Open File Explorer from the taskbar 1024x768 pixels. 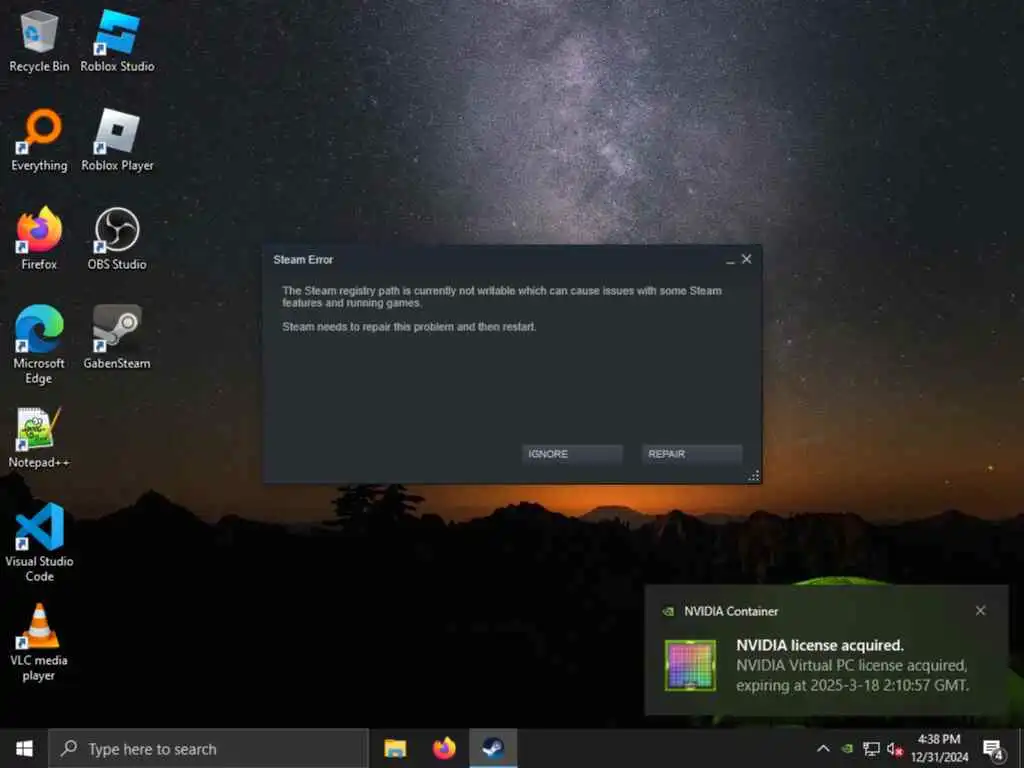tap(395, 748)
